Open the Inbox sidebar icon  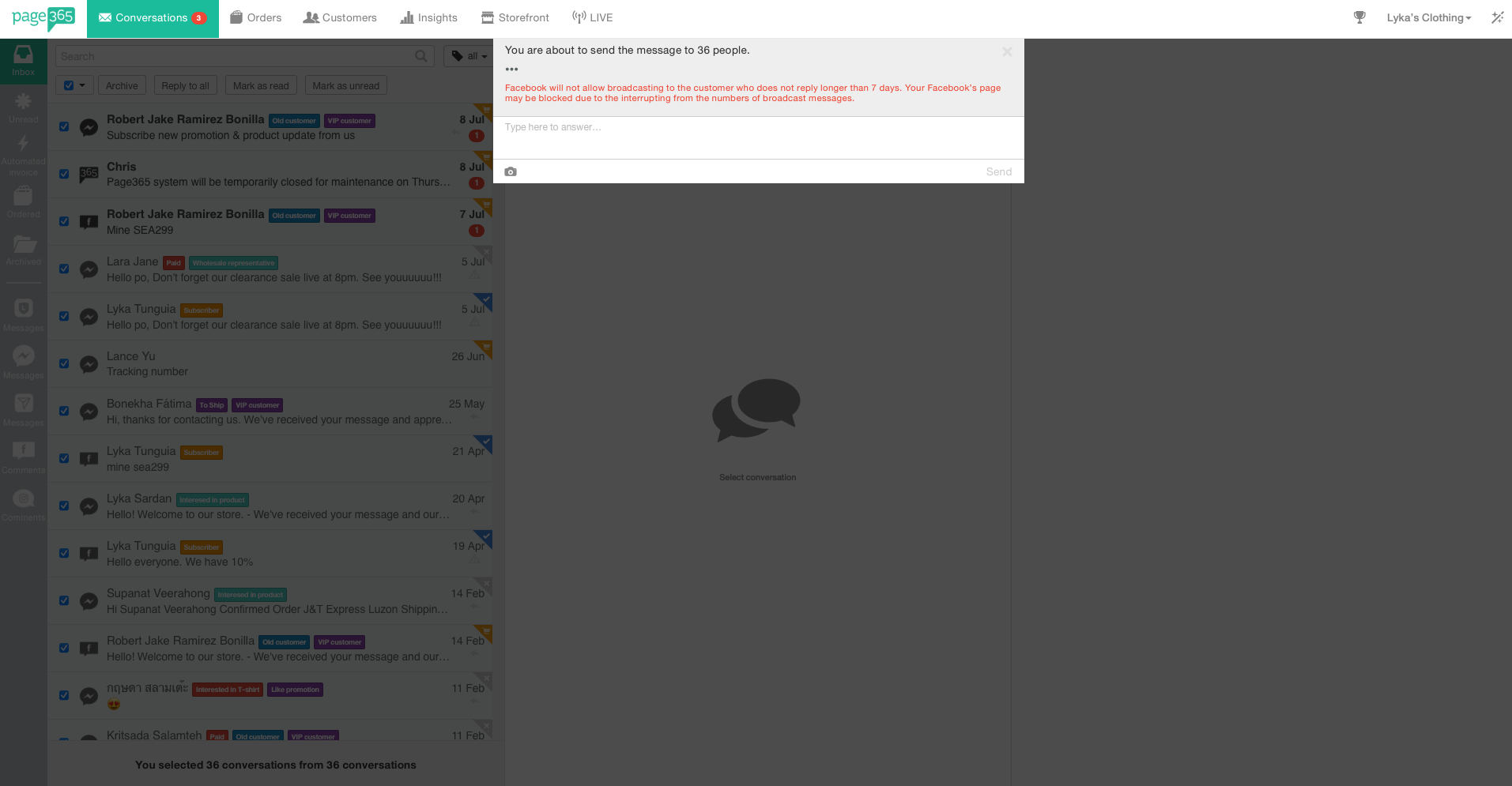point(23,61)
